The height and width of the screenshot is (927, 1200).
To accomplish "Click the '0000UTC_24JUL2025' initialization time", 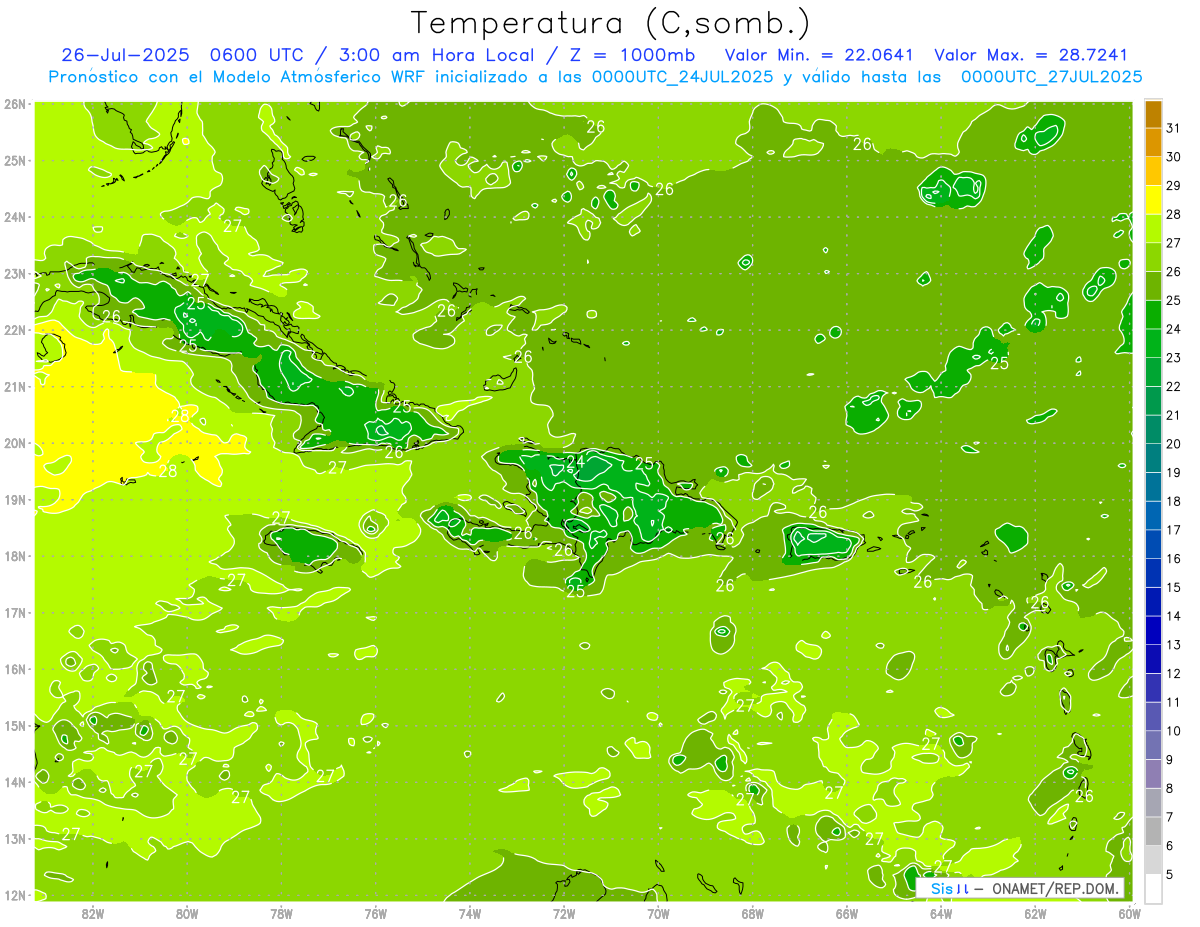I will (682, 77).
